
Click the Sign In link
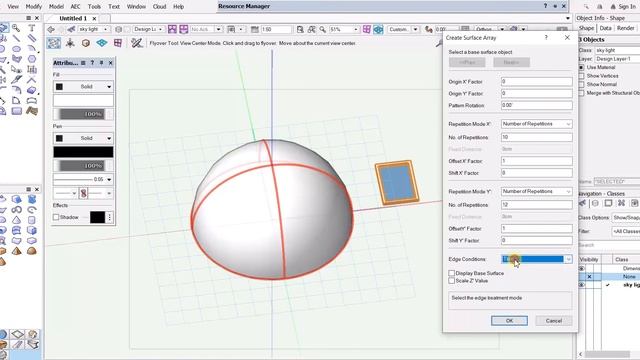click(x=627, y=7)
